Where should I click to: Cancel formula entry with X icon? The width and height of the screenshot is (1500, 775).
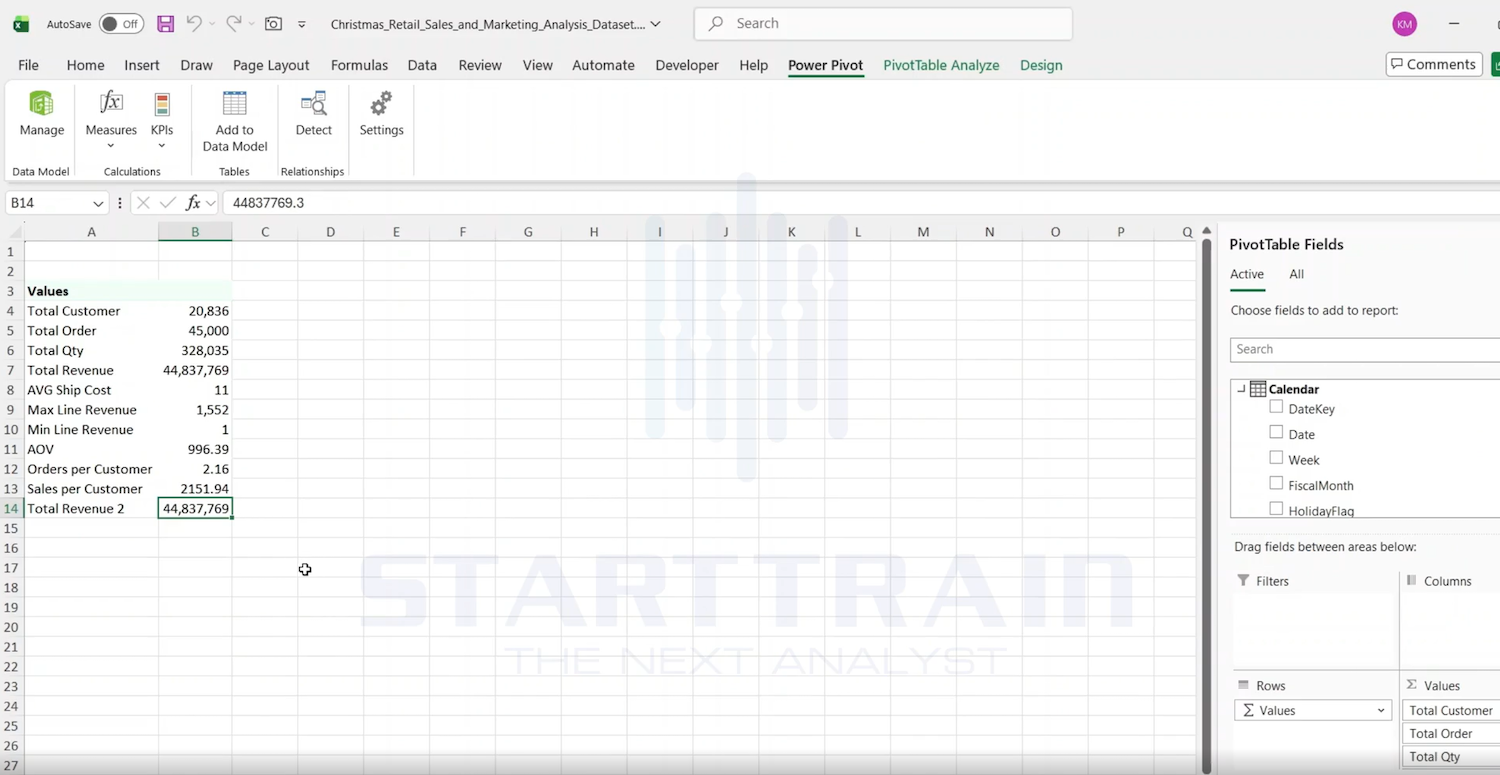pos(143,203)
